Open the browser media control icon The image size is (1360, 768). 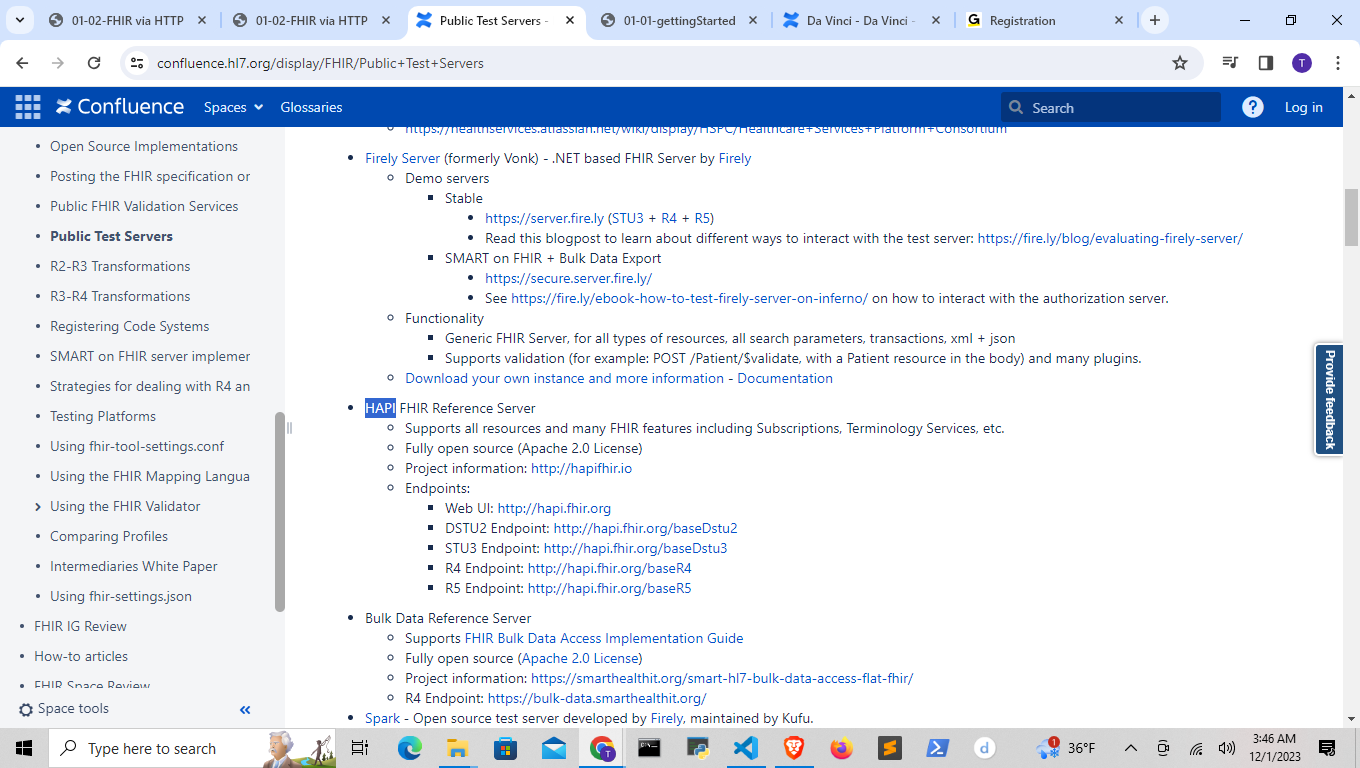coord(1230,63)
